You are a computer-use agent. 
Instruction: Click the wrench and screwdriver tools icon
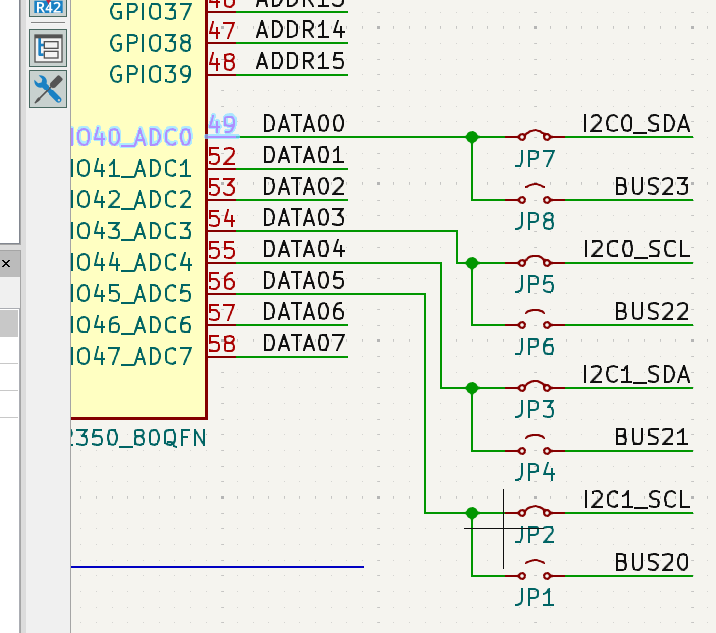click(x=48, y=90)
